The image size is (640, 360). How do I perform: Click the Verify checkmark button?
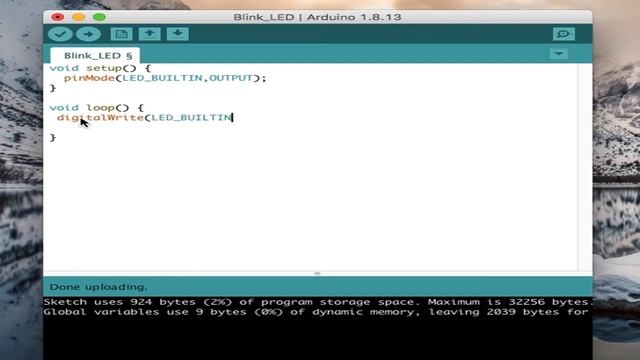coord(60,34)
